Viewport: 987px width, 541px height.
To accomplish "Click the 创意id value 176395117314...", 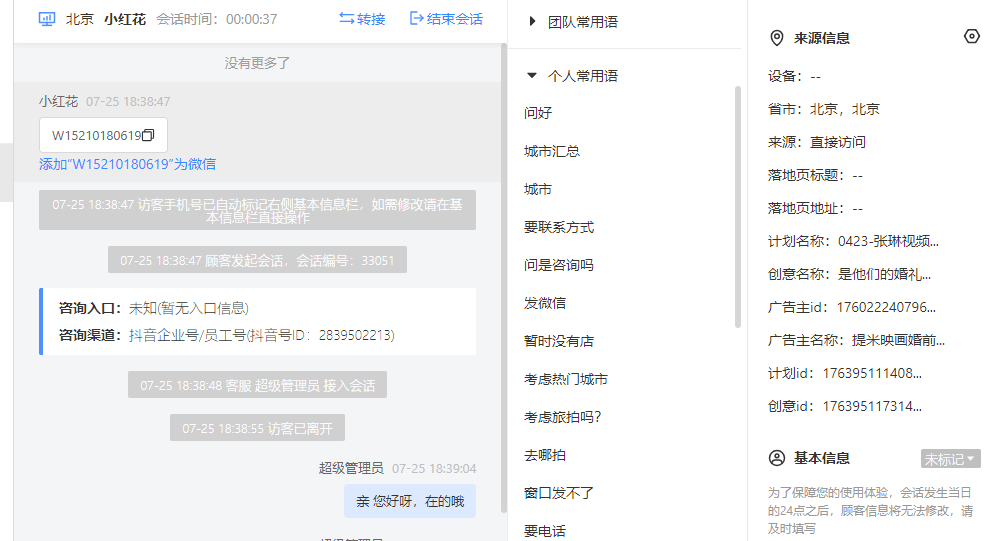I will pos(872,406).
